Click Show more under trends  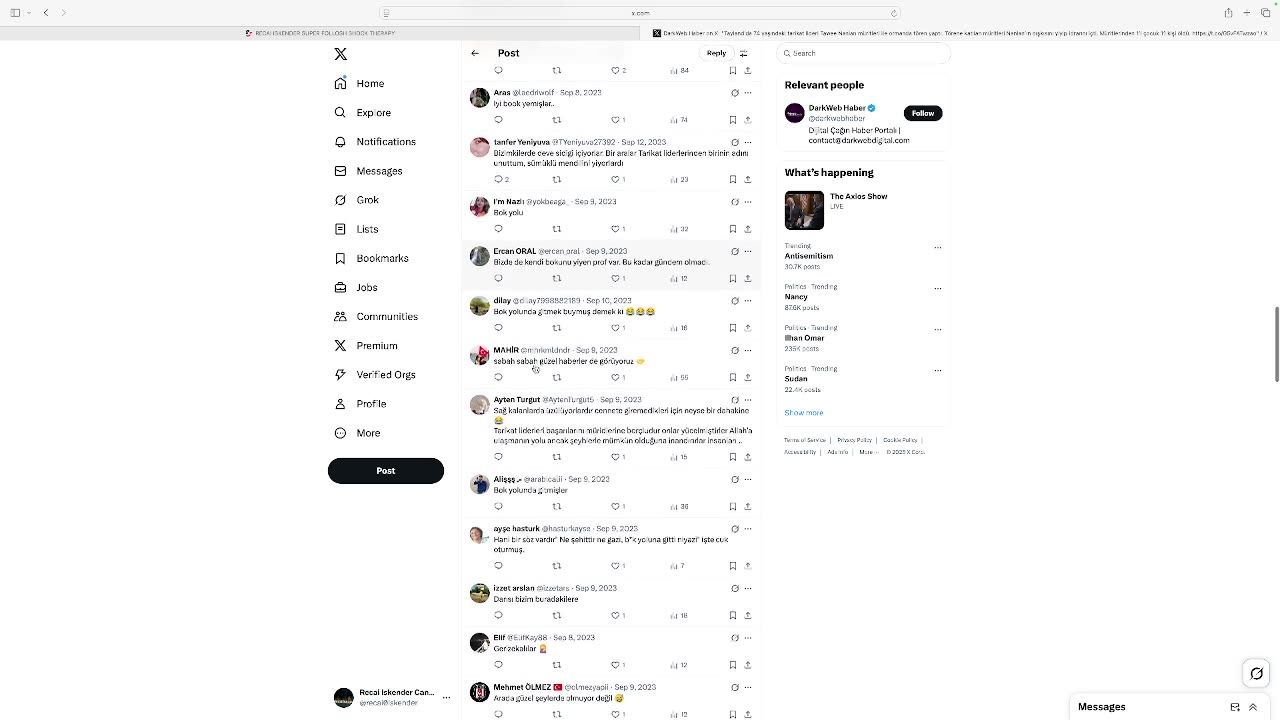(x=804, y=413)
